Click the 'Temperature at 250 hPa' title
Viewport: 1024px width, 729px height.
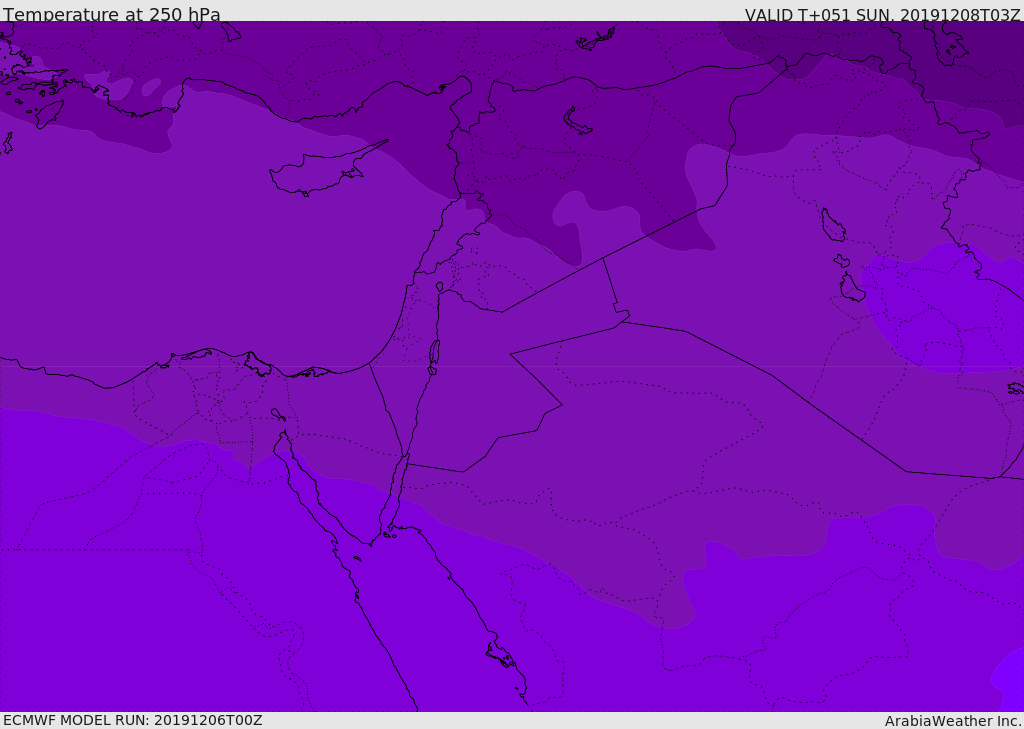(x=112, y=14)
